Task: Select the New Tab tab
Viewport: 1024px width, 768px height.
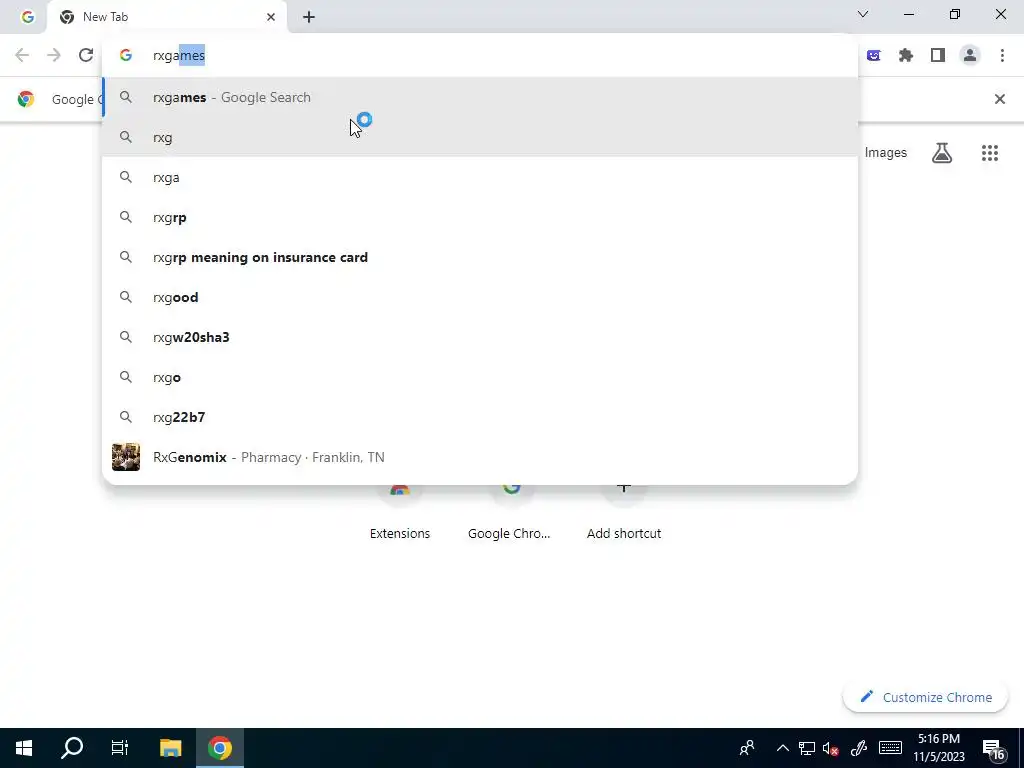Action: coord(166,17)
